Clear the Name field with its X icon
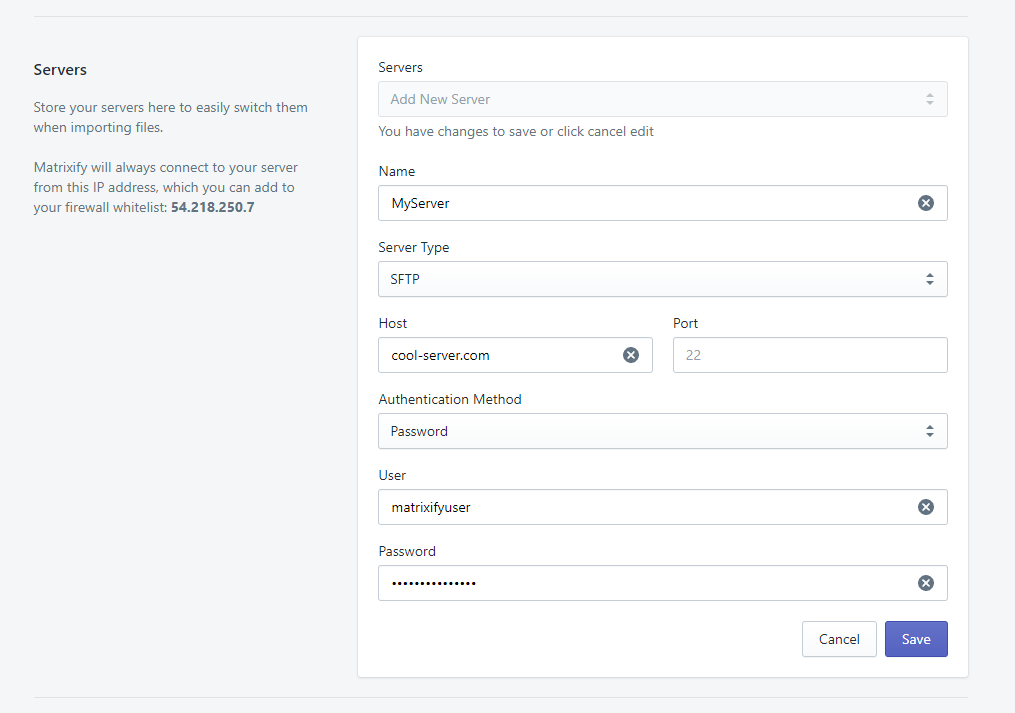This screenshot has height=713, width=1015. click(x=925, y=203)
